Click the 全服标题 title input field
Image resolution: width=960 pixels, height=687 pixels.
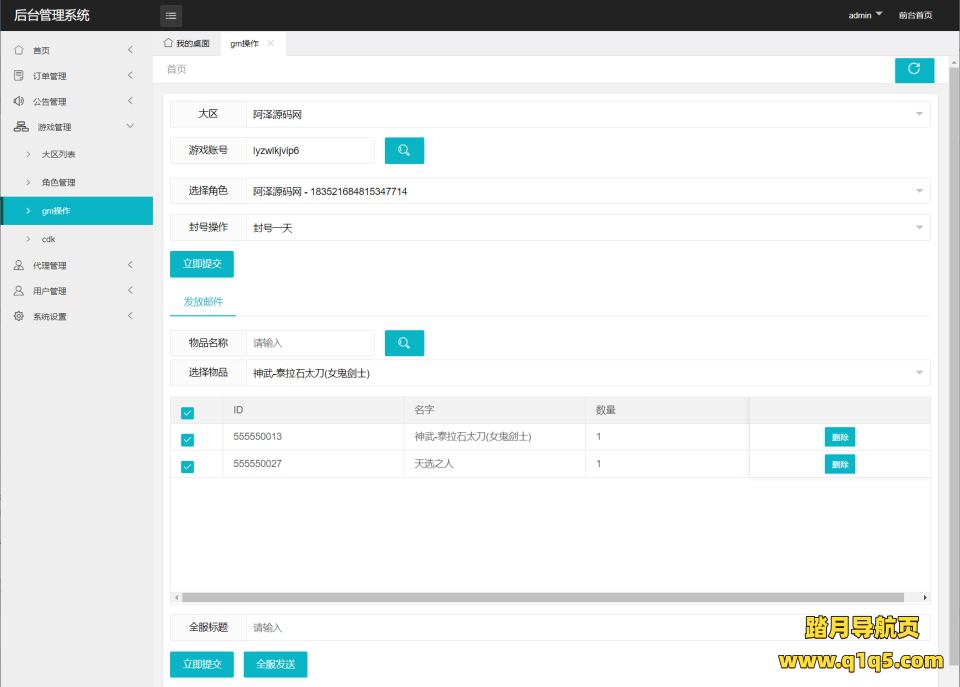click(520, 627)
